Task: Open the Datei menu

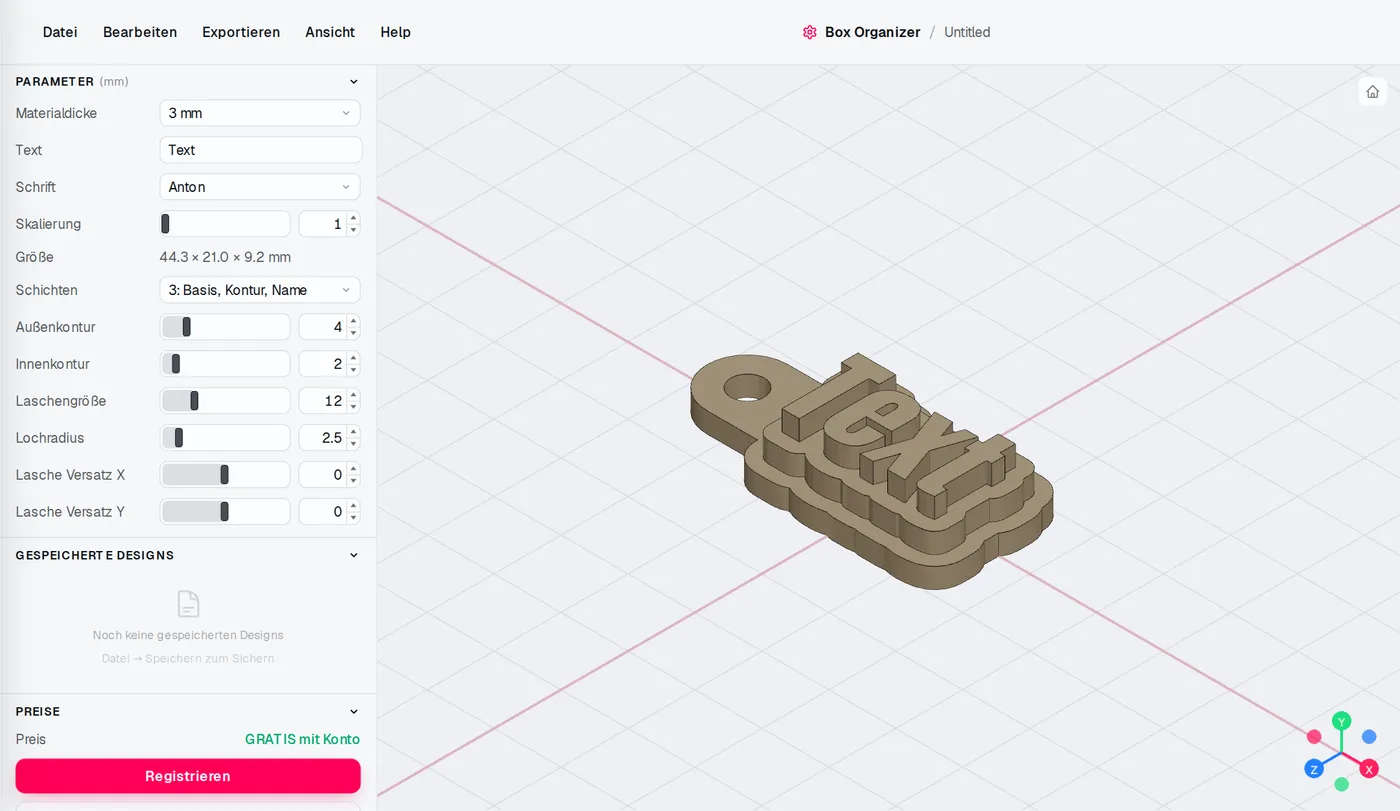Action: [x=60, y=32]
